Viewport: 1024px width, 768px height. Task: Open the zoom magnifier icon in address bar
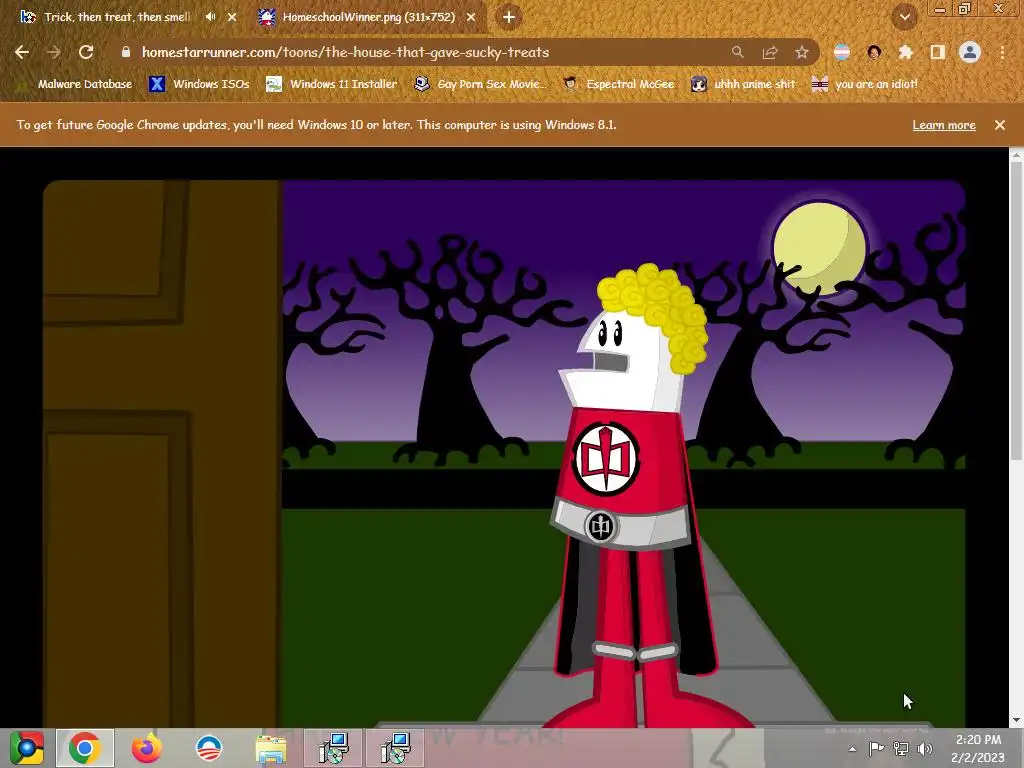737,52
